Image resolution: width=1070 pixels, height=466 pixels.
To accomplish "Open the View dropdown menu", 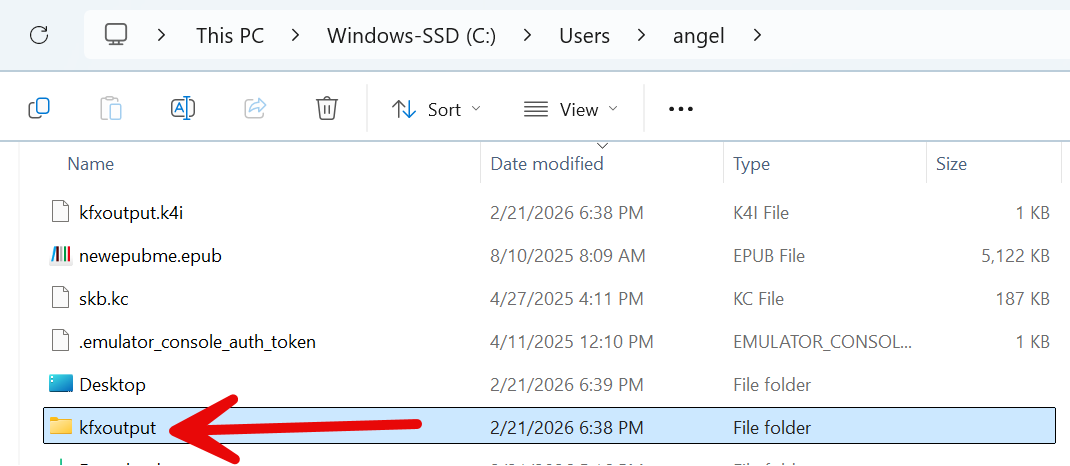I will [x=571, y=109].
